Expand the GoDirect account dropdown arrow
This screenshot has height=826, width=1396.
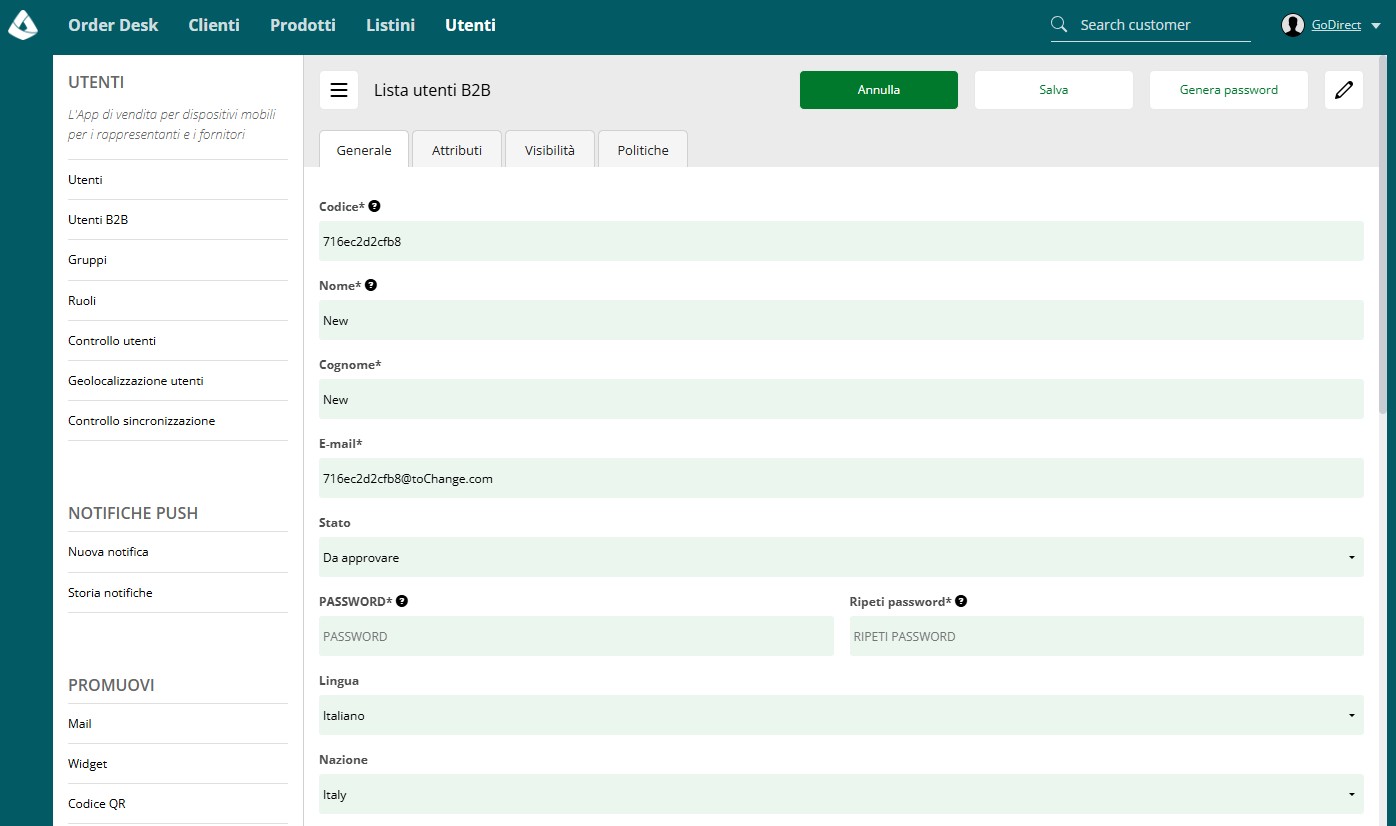tap(1376, 26)
